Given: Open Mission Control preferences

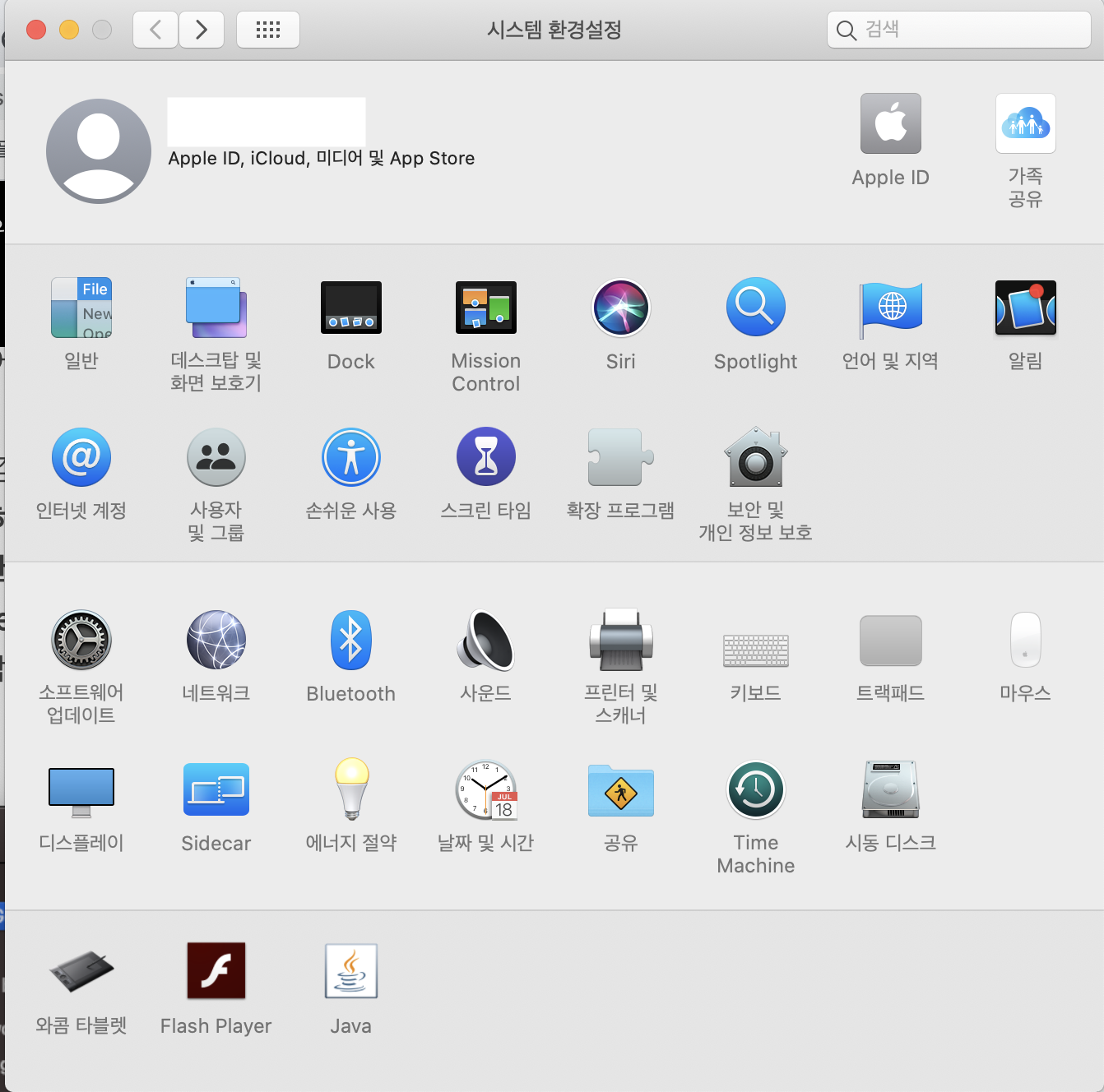Looking at the screenshot, I should click(486, 308).
